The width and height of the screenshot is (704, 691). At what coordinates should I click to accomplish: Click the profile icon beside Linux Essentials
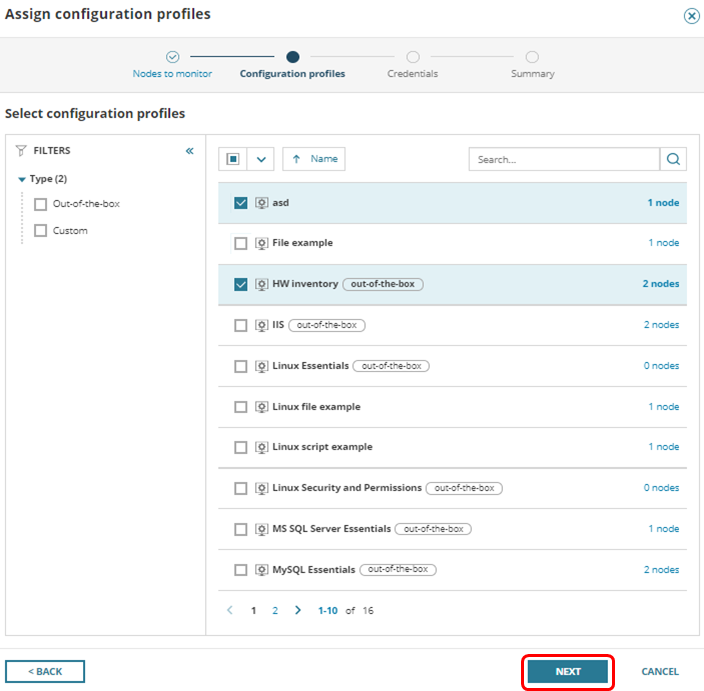(261, 366)
